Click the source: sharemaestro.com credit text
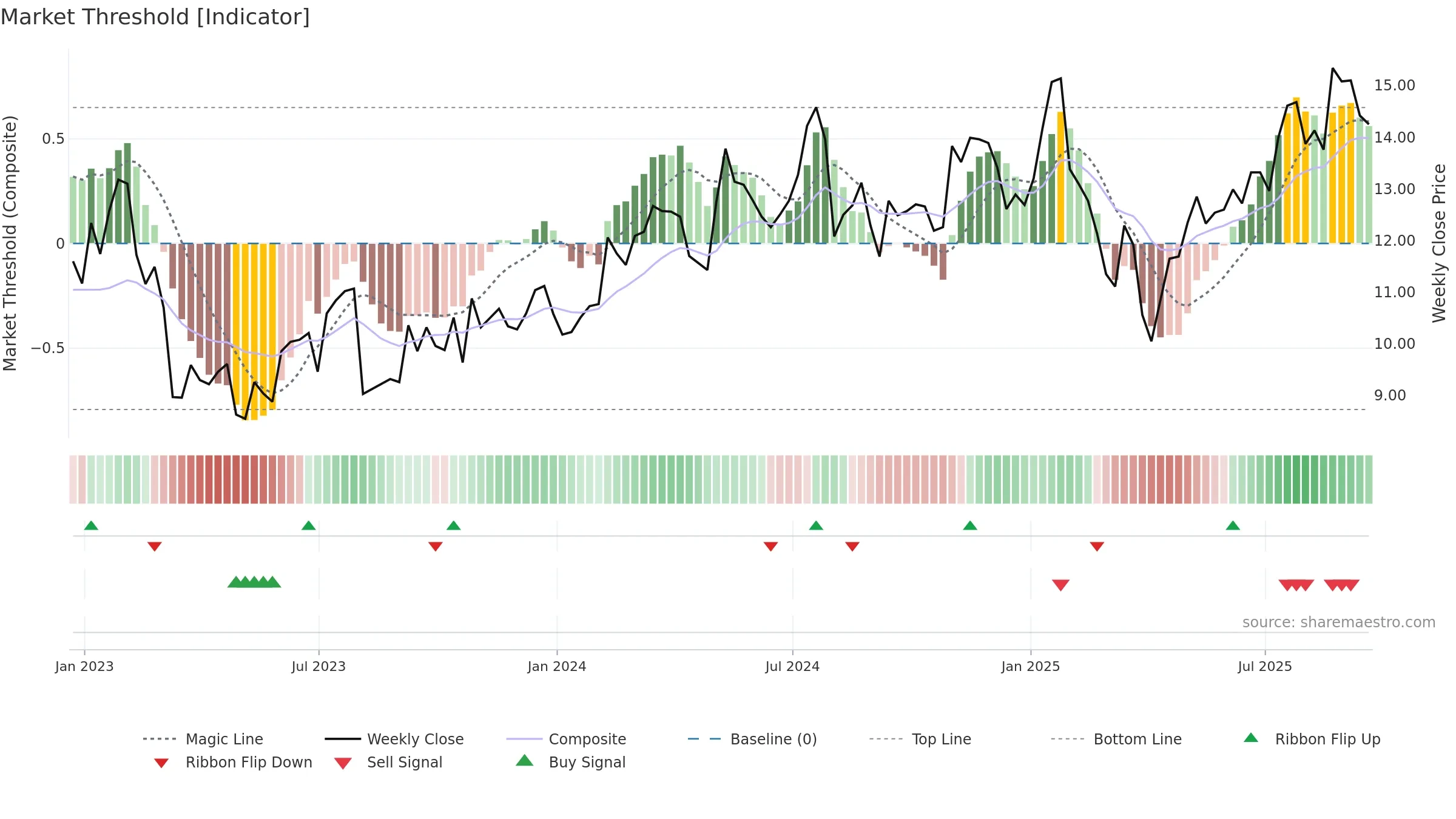The image size is (1456, 819). (x=1339, y=622)
